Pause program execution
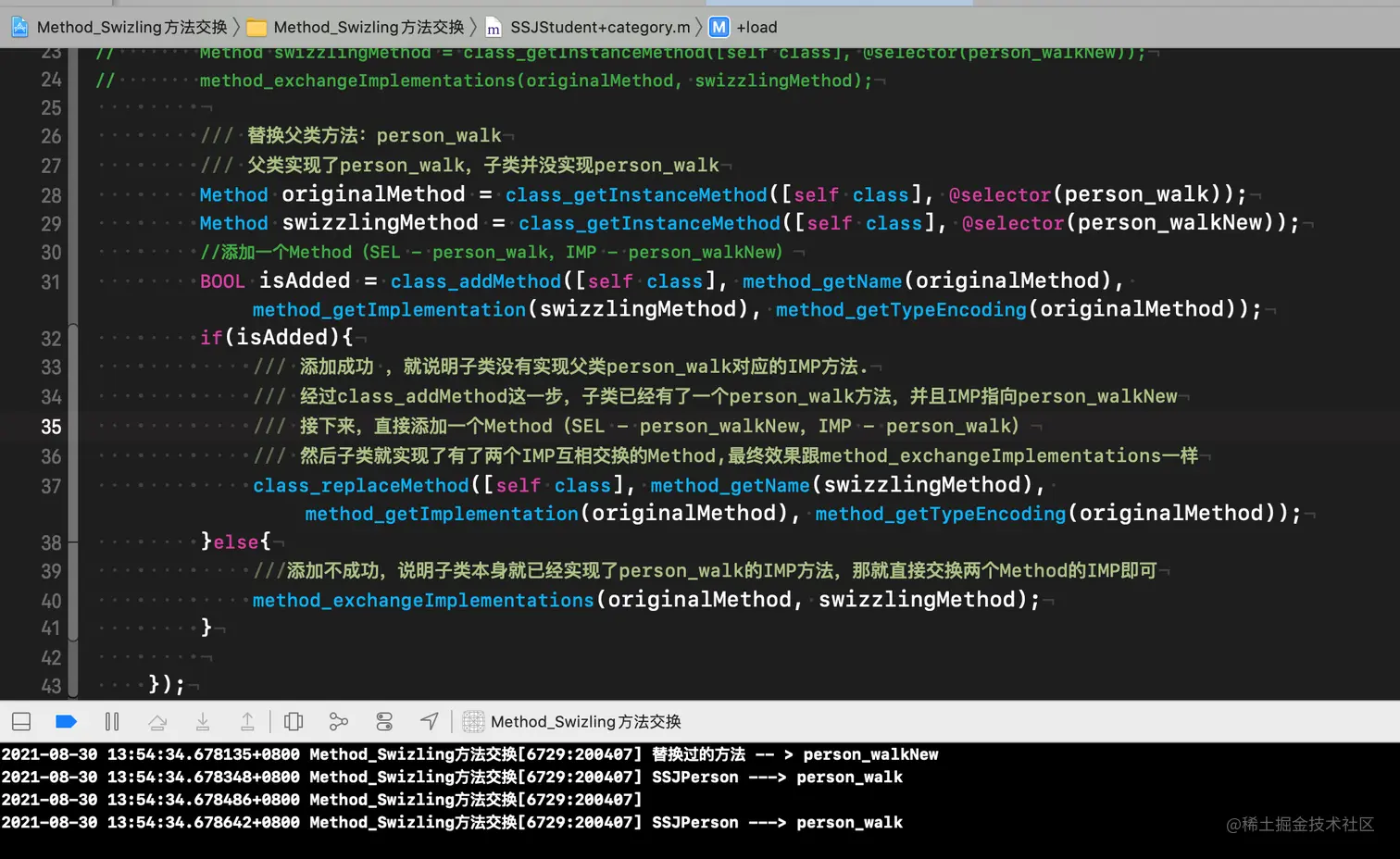Viewport: 1400px width, 859px height. tap(112, 722)
